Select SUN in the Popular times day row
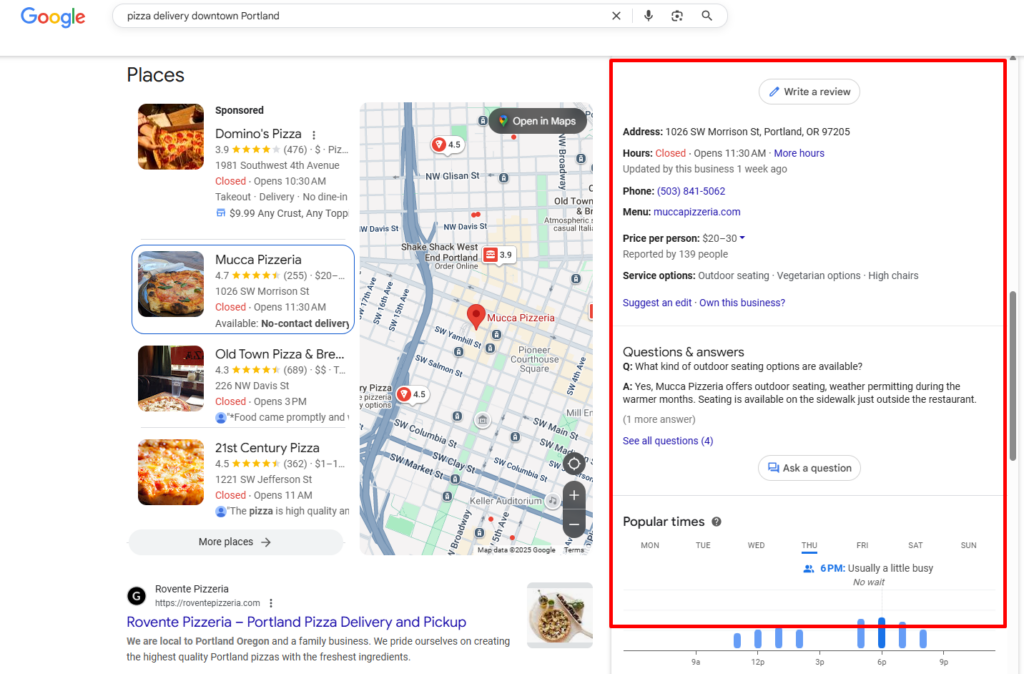 click(968, 545)
